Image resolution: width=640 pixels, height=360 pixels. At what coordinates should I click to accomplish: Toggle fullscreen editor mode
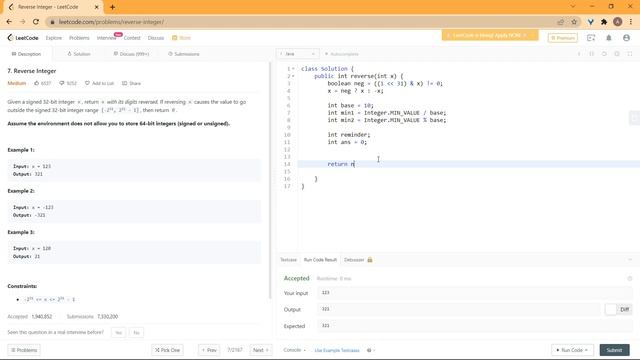pos(630,54)
